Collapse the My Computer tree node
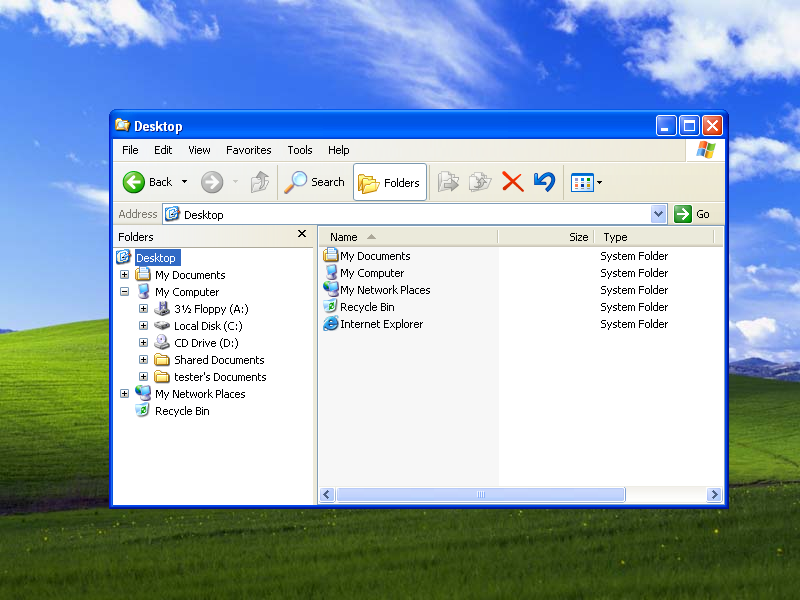800x600 pixels. pyautogui.click(x=124, y=292)
